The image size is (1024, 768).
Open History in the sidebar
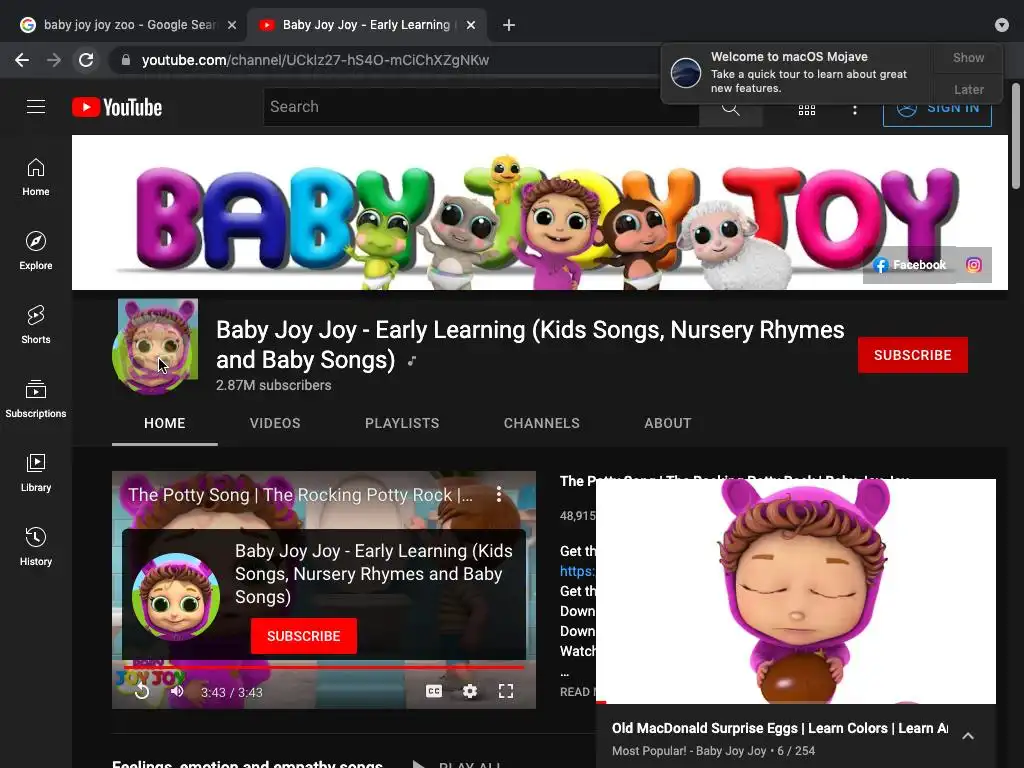pos(36,546)
